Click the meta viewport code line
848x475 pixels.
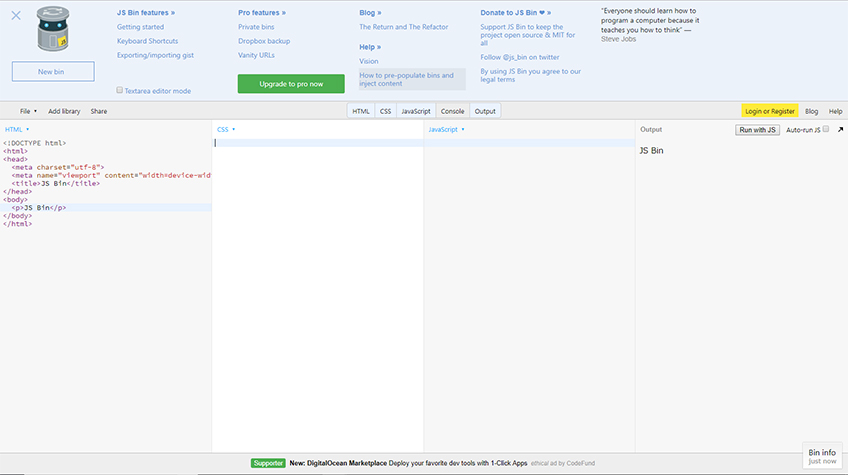click(111, 176)
